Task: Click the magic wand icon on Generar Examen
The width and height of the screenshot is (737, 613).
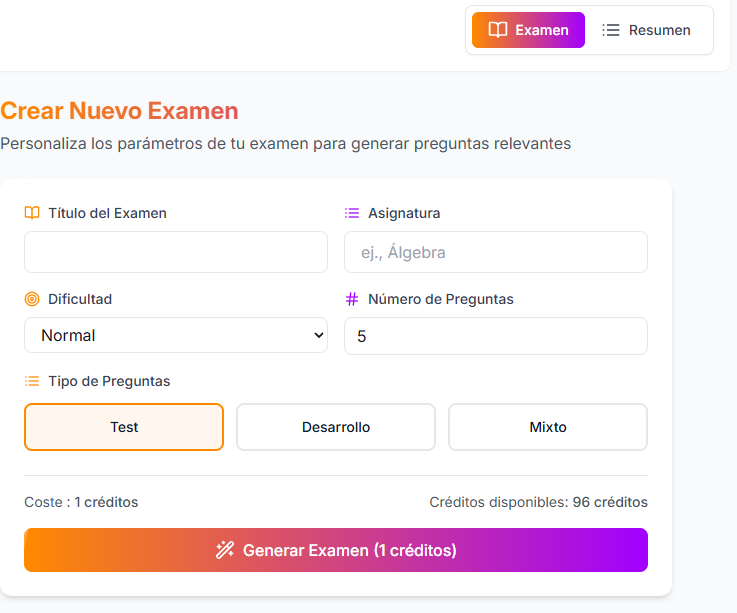Action: click(x=225, y=550)
